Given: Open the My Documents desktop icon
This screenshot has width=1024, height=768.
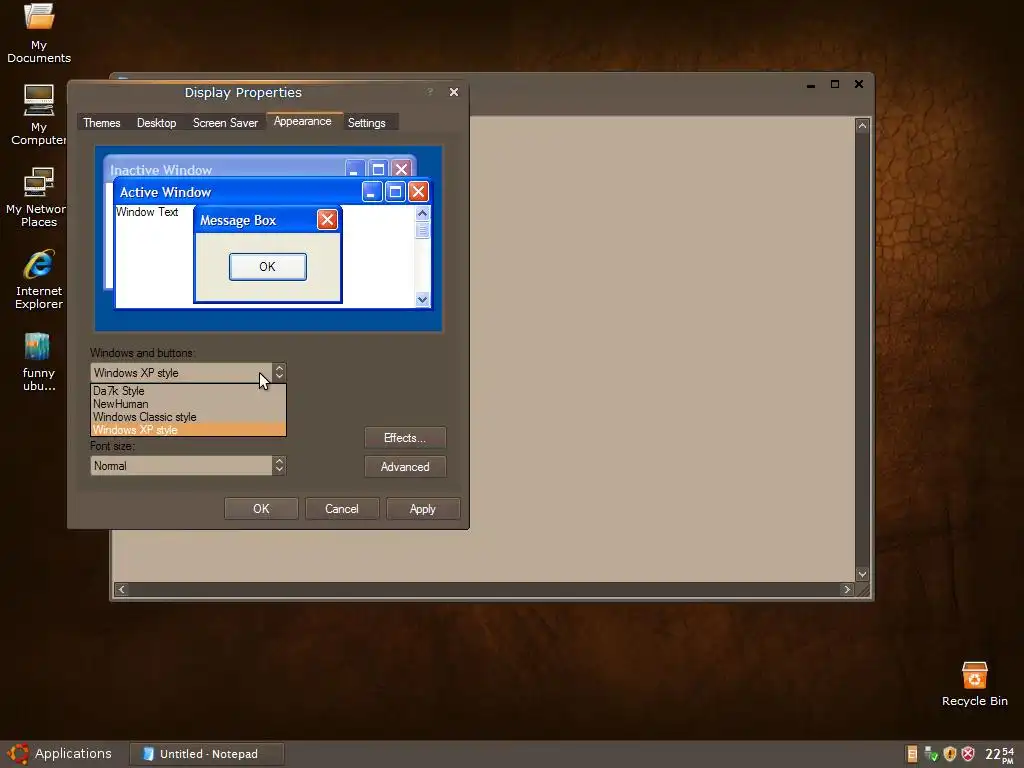Looking at the screenshot, I should pyautogui.click(x=39, y=33).
